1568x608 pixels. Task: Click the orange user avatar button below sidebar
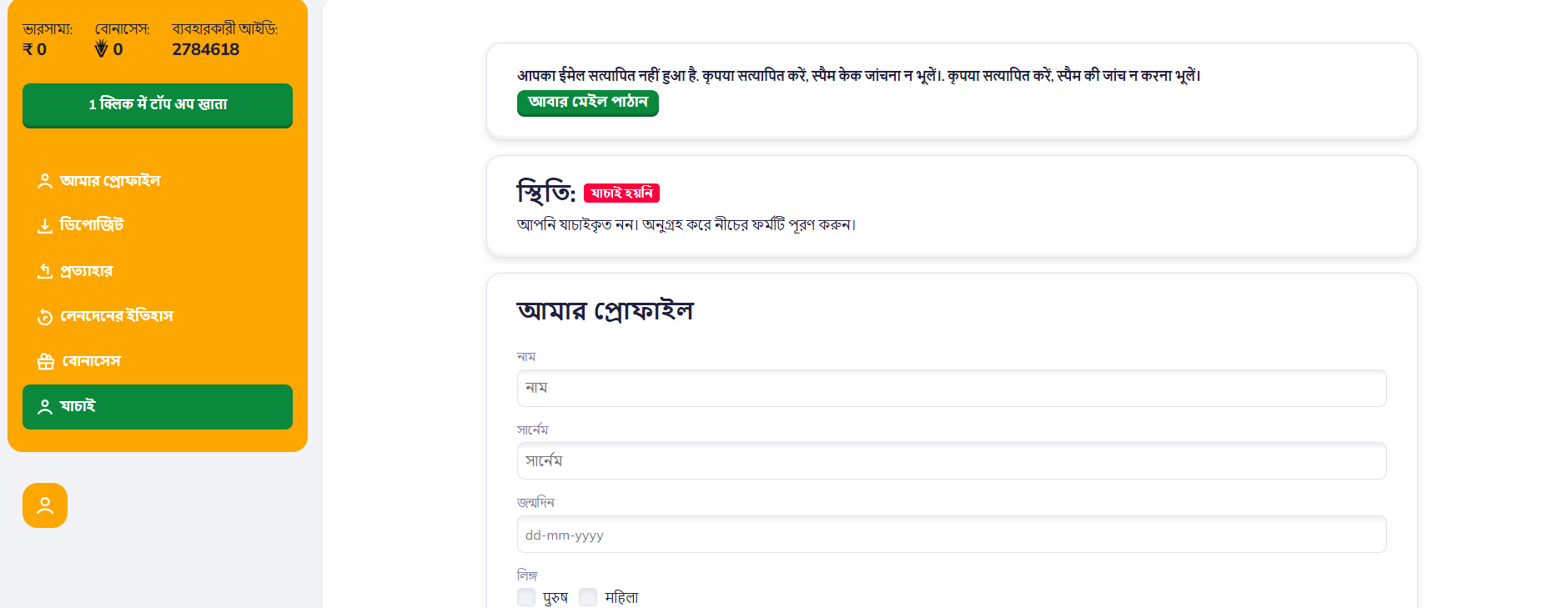pyautogui.click(x=45, y=505)
